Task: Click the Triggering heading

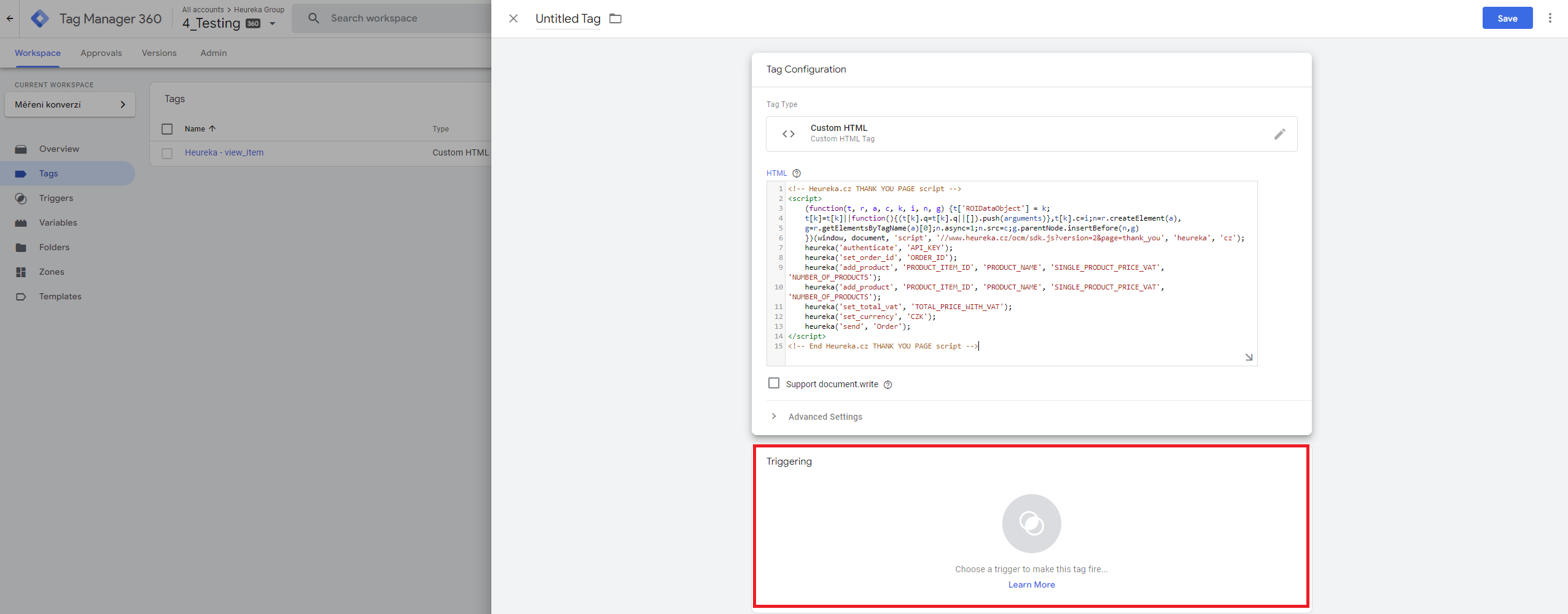Action: point(789,462)
